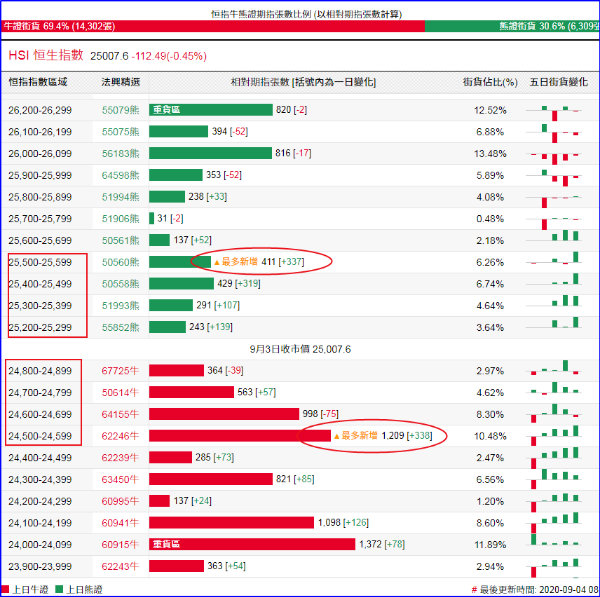The width and height of the screenshot is (600, 597).
Task: Select the value 998 [-75]
Action: click(321, 414)
